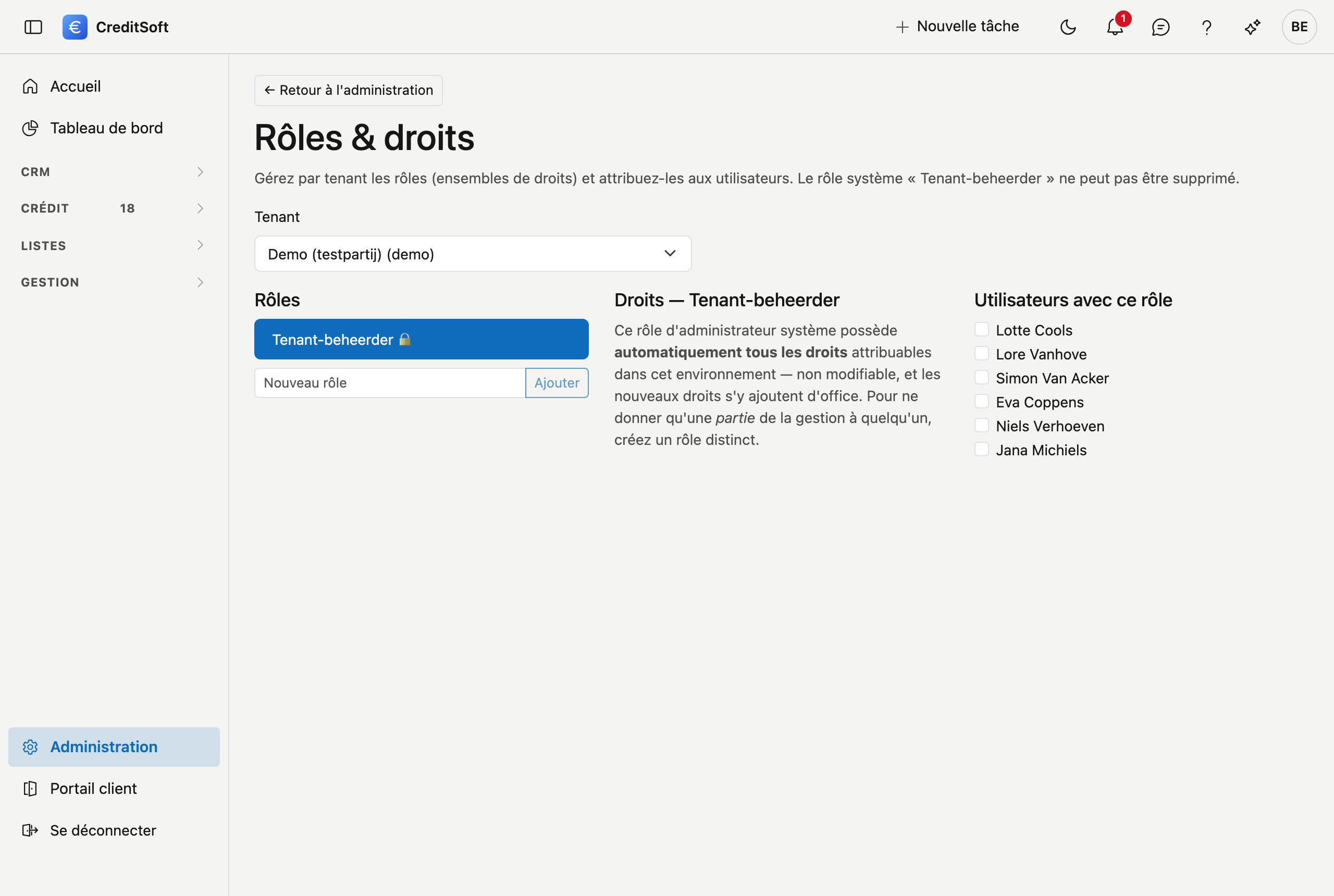Open help question mark icon
This screenshot has width=1334, height=896.
[x=1206, y=27]
